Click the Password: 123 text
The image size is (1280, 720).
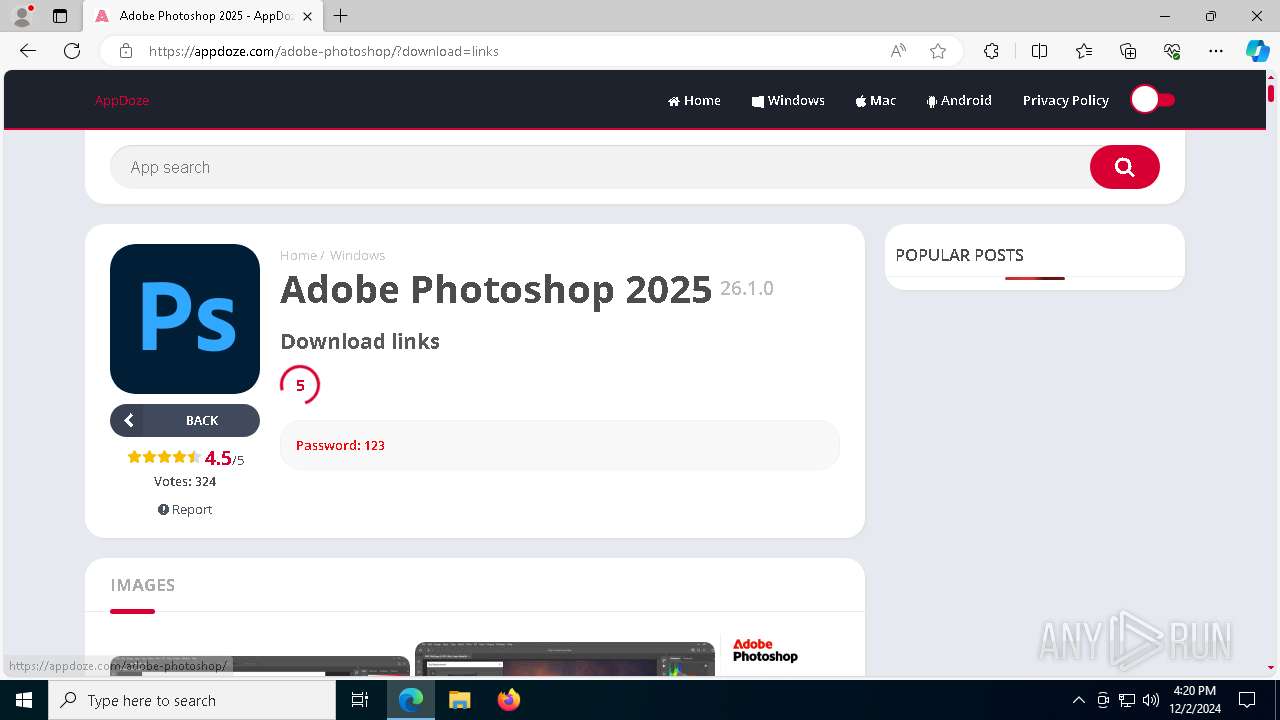340,445
